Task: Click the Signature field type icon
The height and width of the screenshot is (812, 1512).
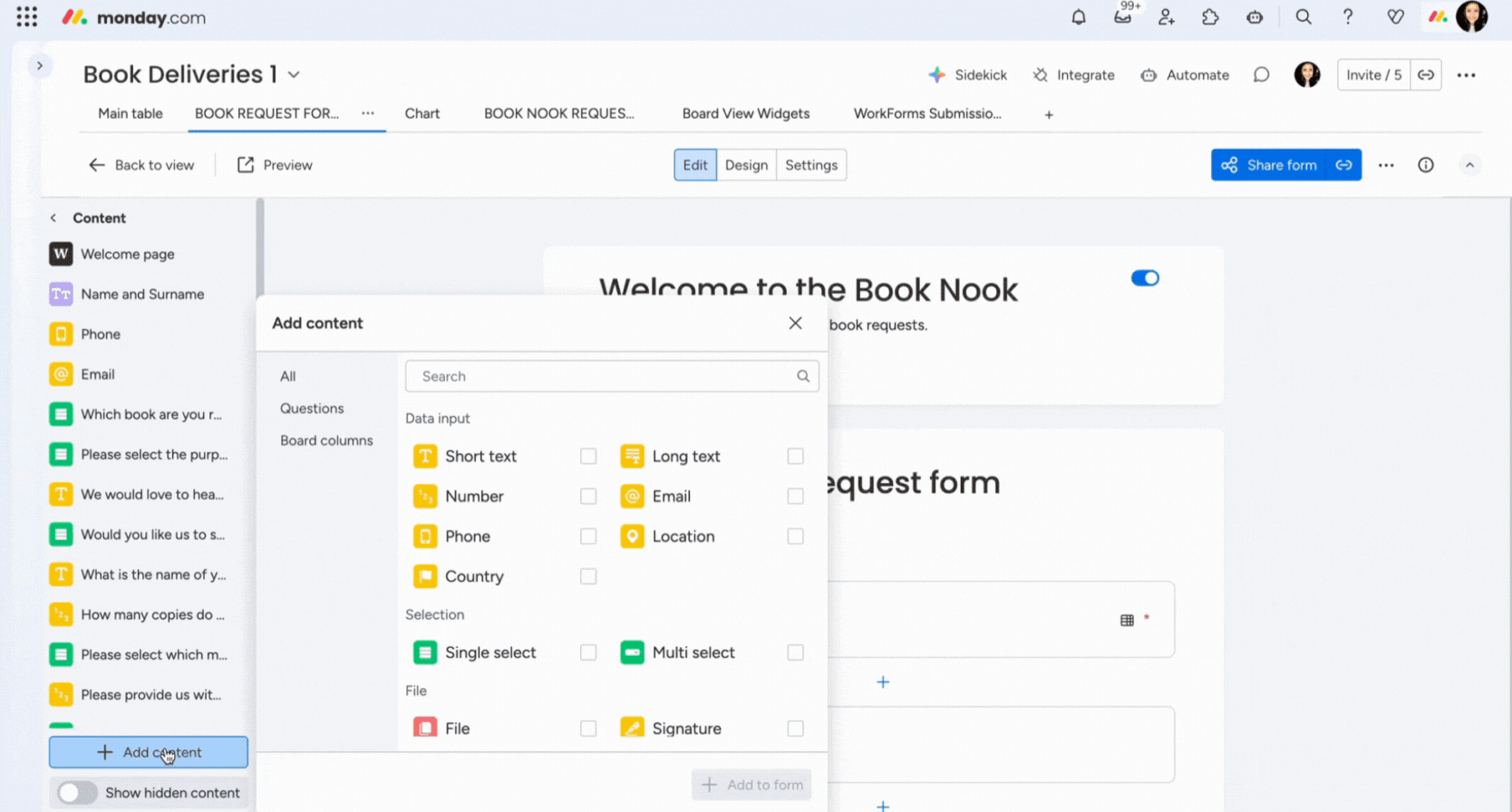Action: (632, 729)
